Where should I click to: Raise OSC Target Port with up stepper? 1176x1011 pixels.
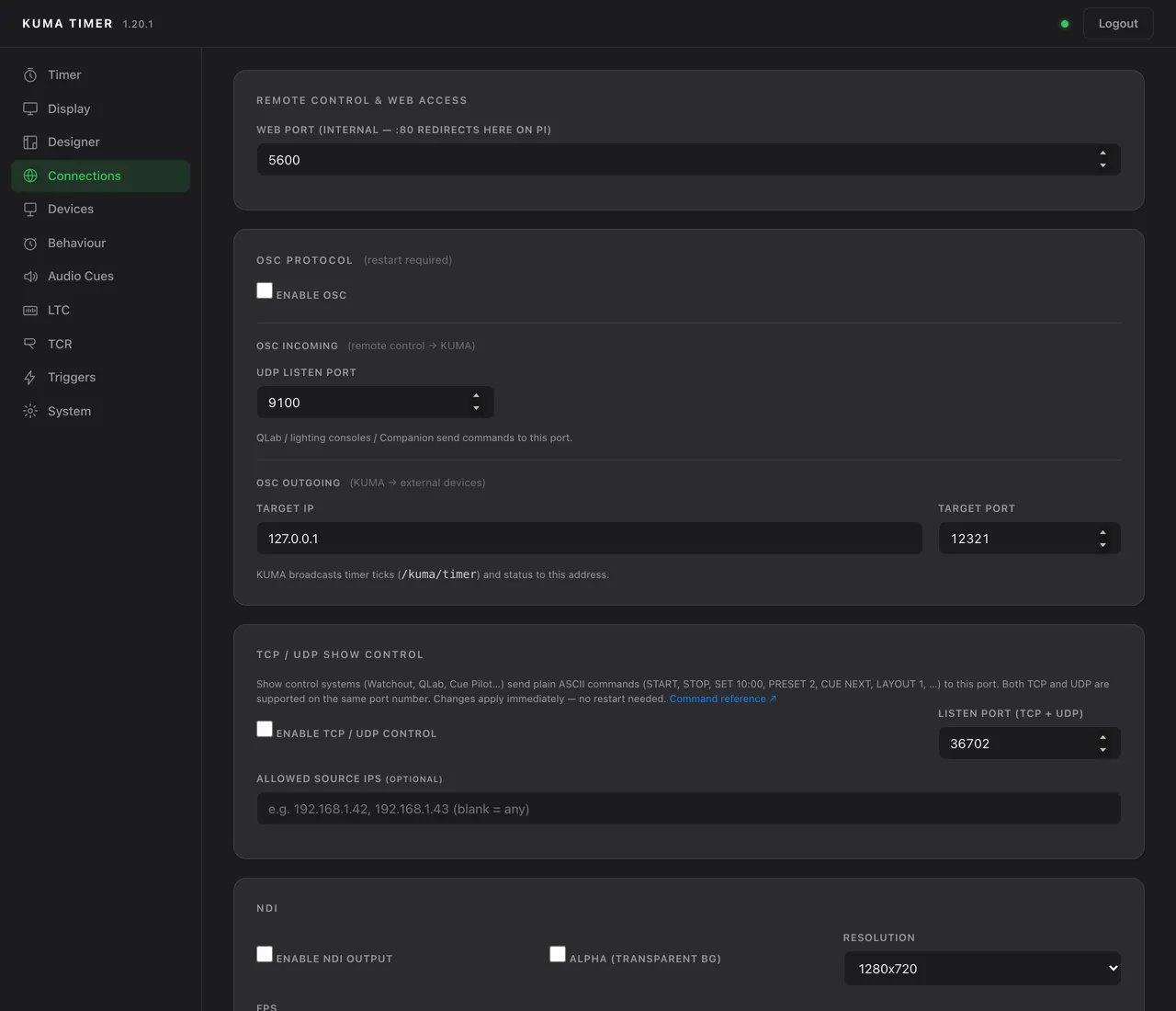tap(1102, 532)
